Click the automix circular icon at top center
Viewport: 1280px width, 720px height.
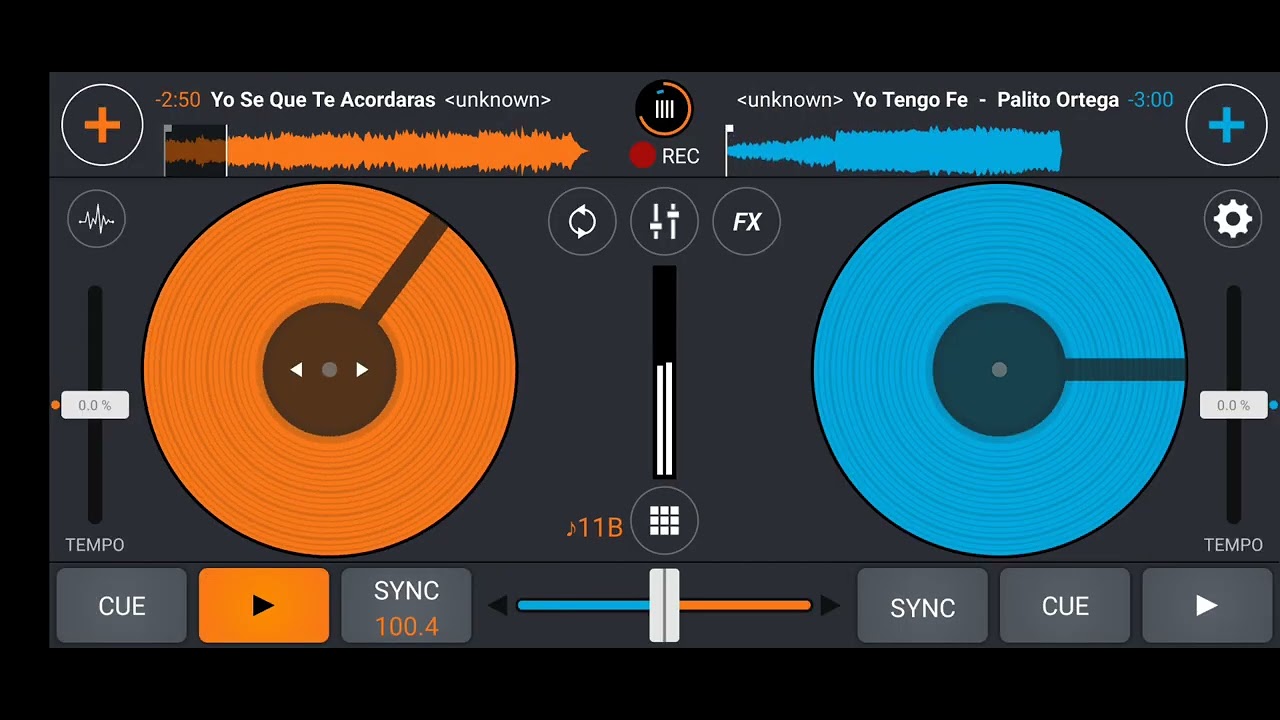coord(664,109)
